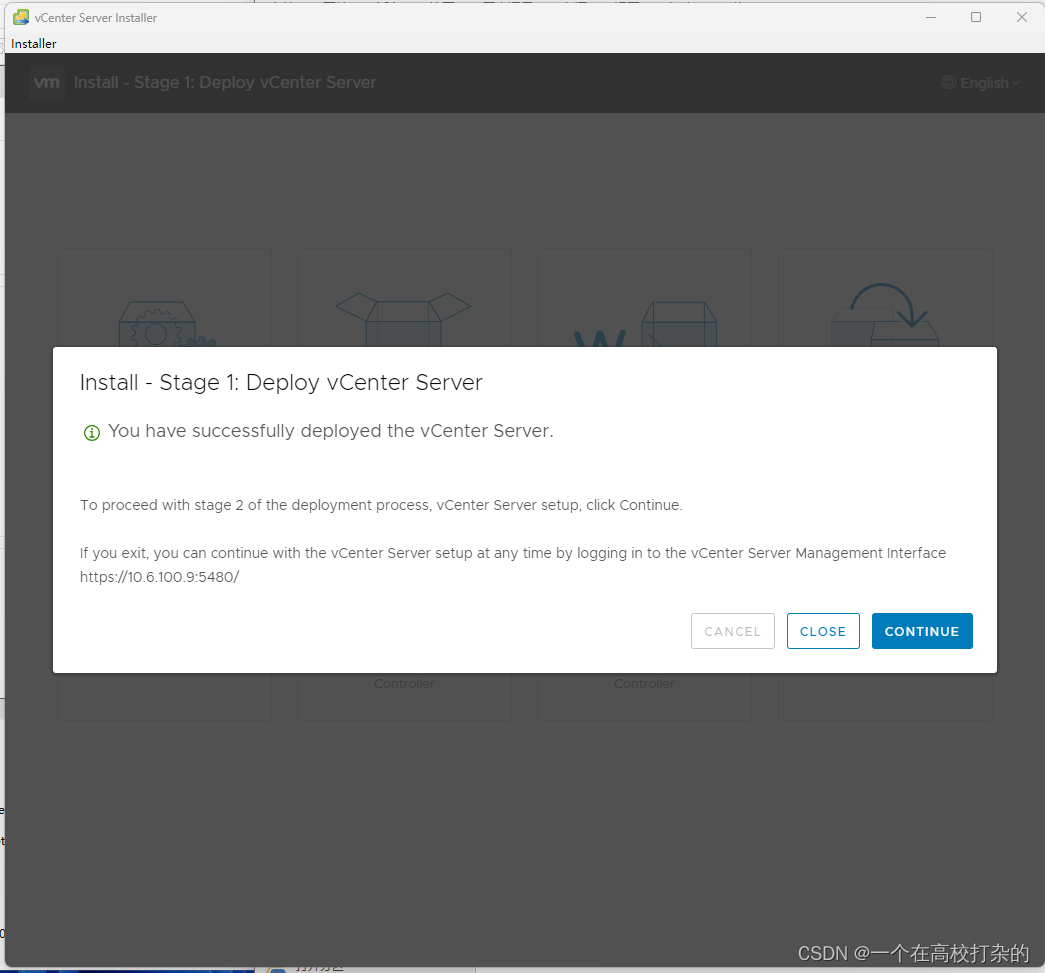
Task: Click the https://10.6.100.9:5480/ address text
Action: (x=159, y=577)
